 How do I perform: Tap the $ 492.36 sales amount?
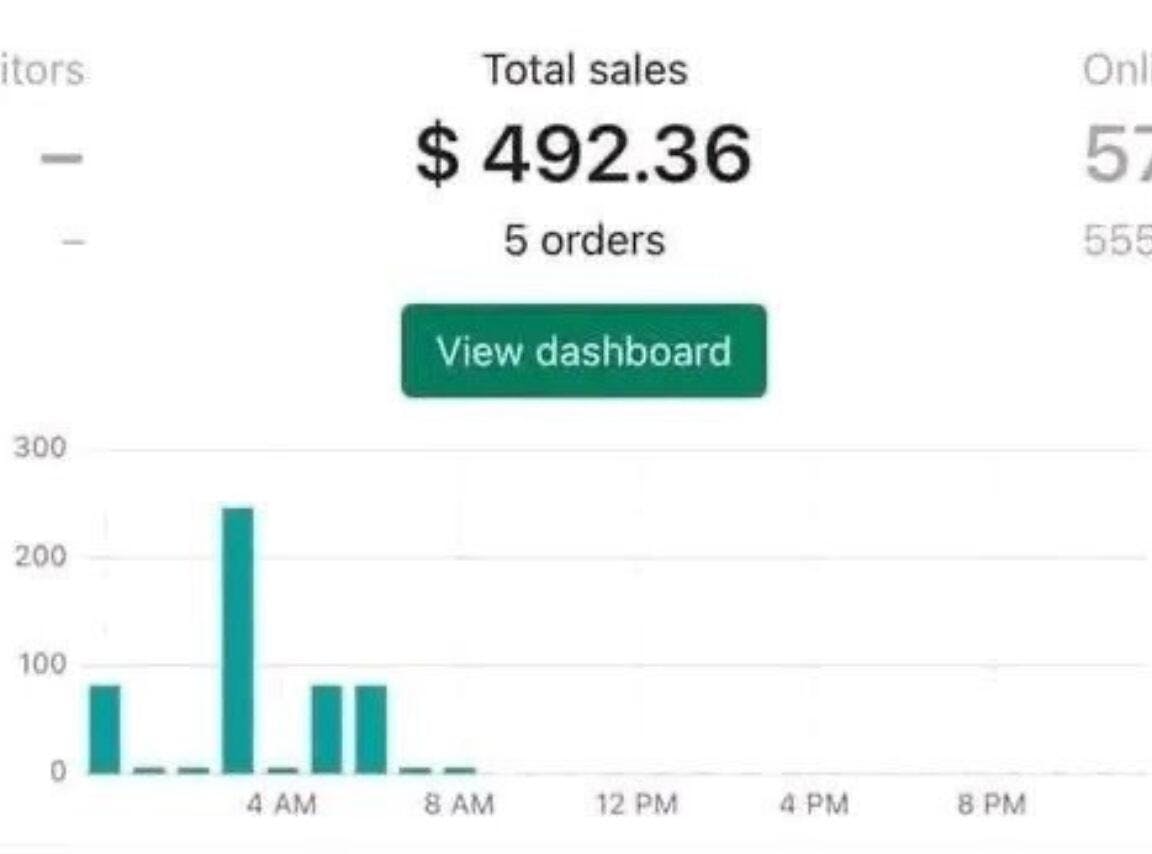click(584, 154)
